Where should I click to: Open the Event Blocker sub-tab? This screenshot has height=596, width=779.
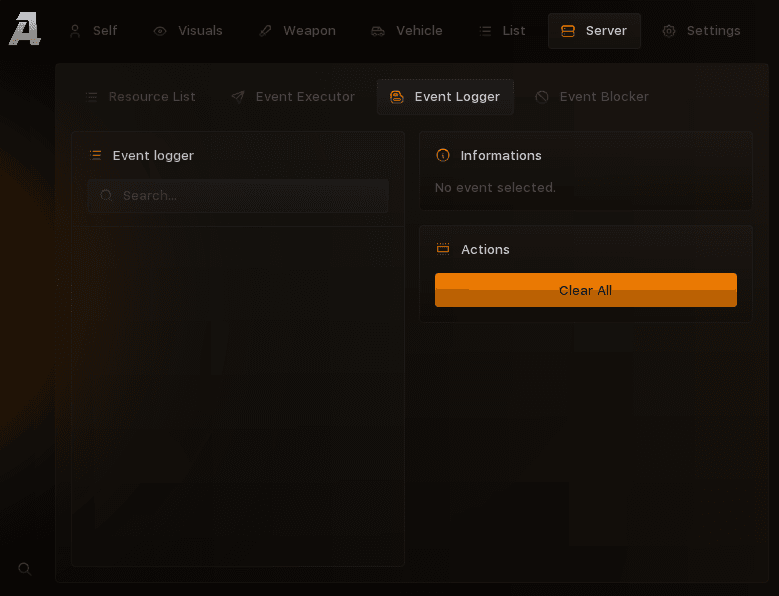(x=592, y=97)
